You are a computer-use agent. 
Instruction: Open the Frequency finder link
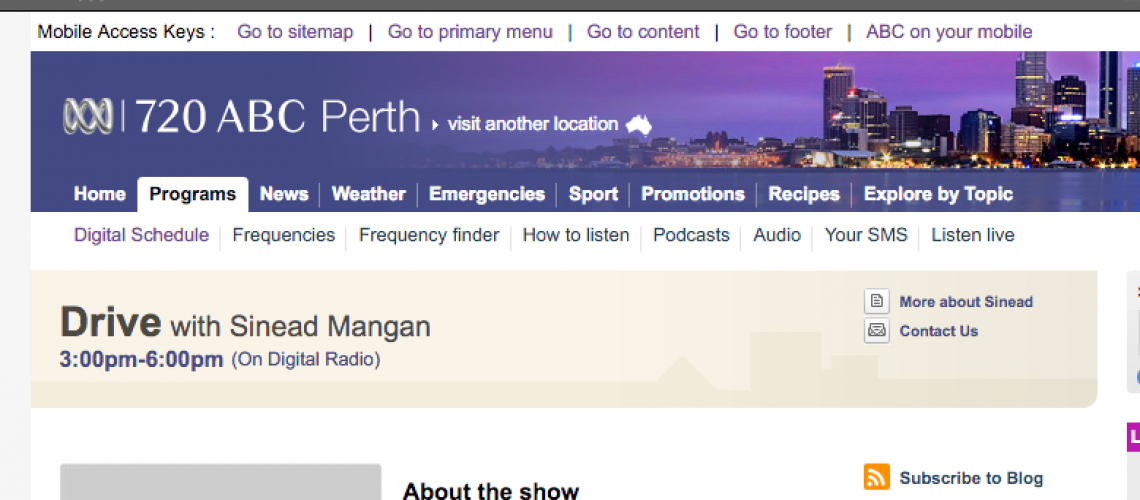(x=429, y=235)
